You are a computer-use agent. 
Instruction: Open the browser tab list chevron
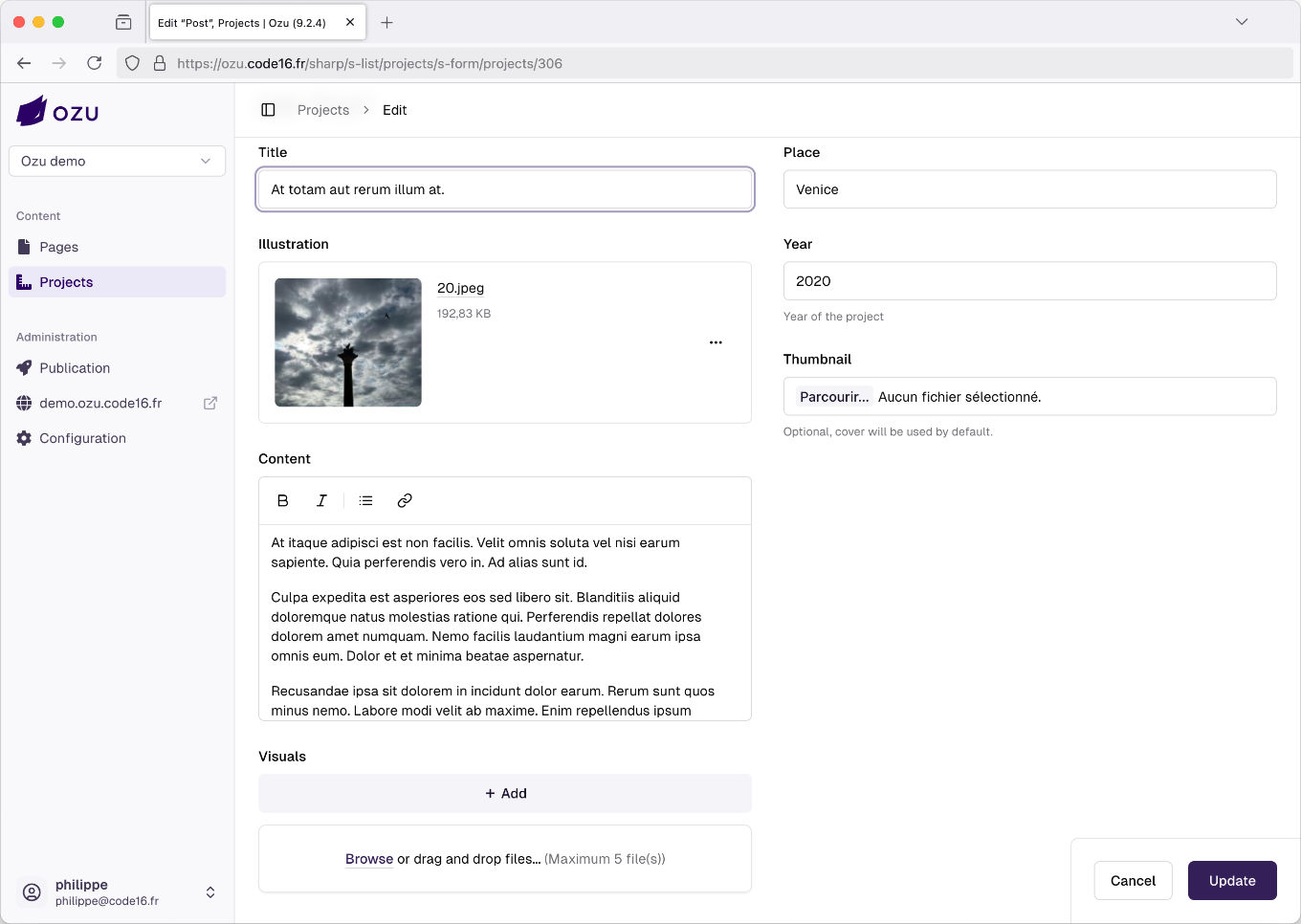click(1242, 22)
